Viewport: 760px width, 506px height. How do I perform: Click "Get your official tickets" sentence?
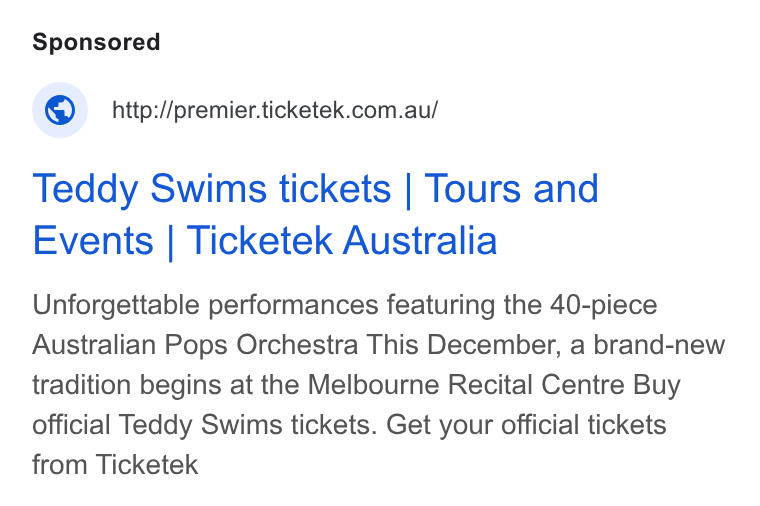(526, 425)
